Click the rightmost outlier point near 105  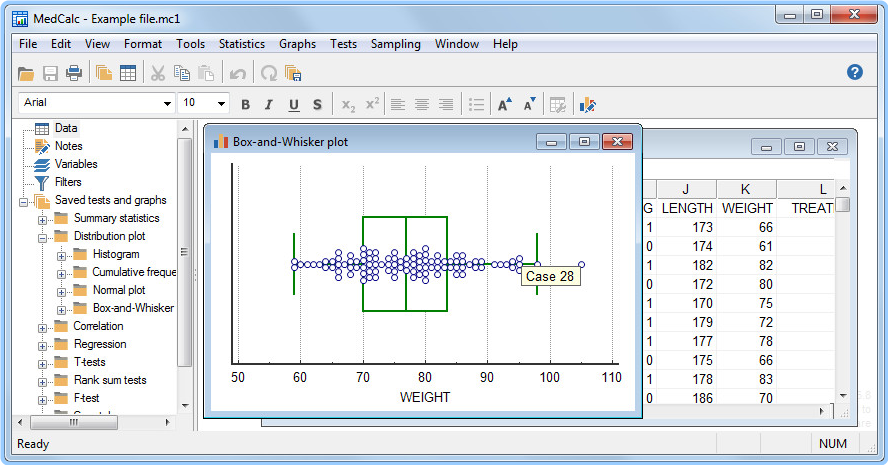tap(582, 265)
